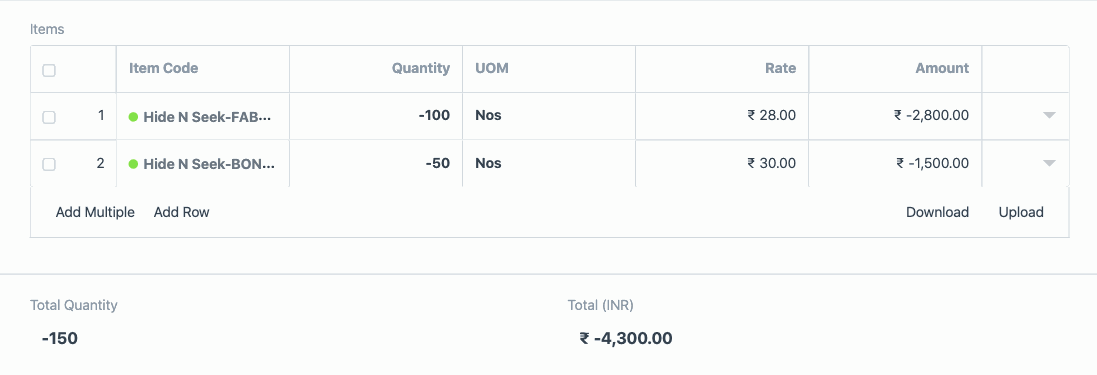
Task: Expand row 2 dropdown arrow
Action: [x=1049, y=163]
